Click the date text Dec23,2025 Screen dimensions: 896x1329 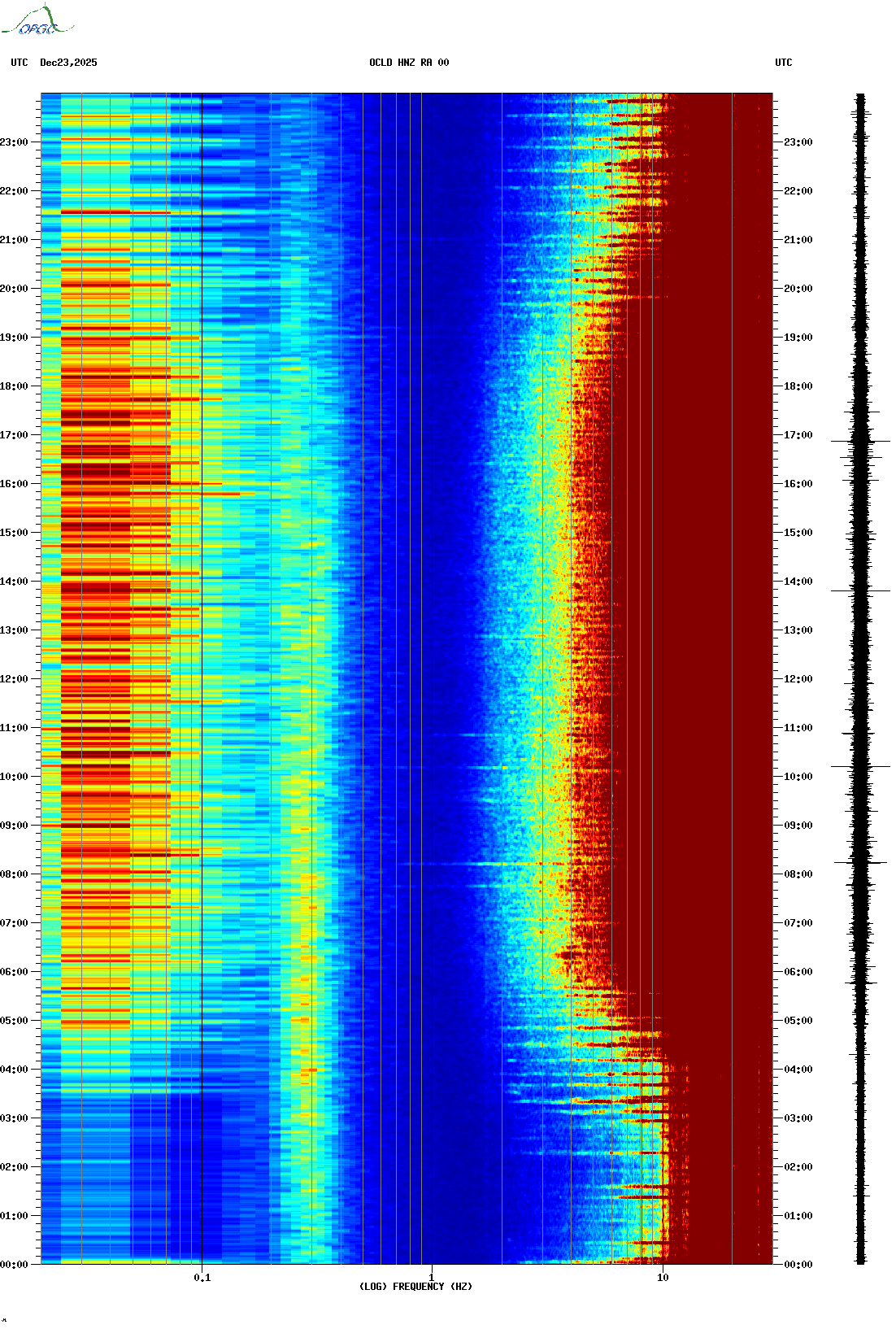[x=68, y=63]
